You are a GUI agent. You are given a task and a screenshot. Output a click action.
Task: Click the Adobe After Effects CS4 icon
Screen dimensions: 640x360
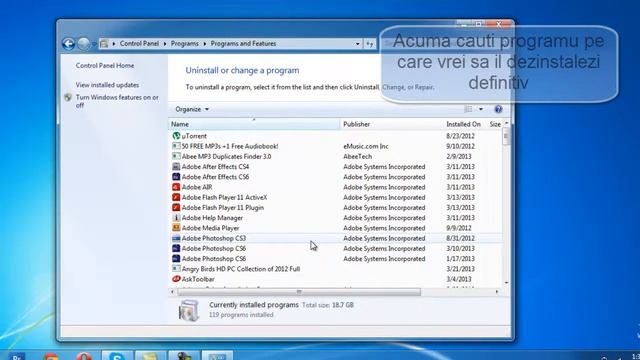tap(176, 167)
